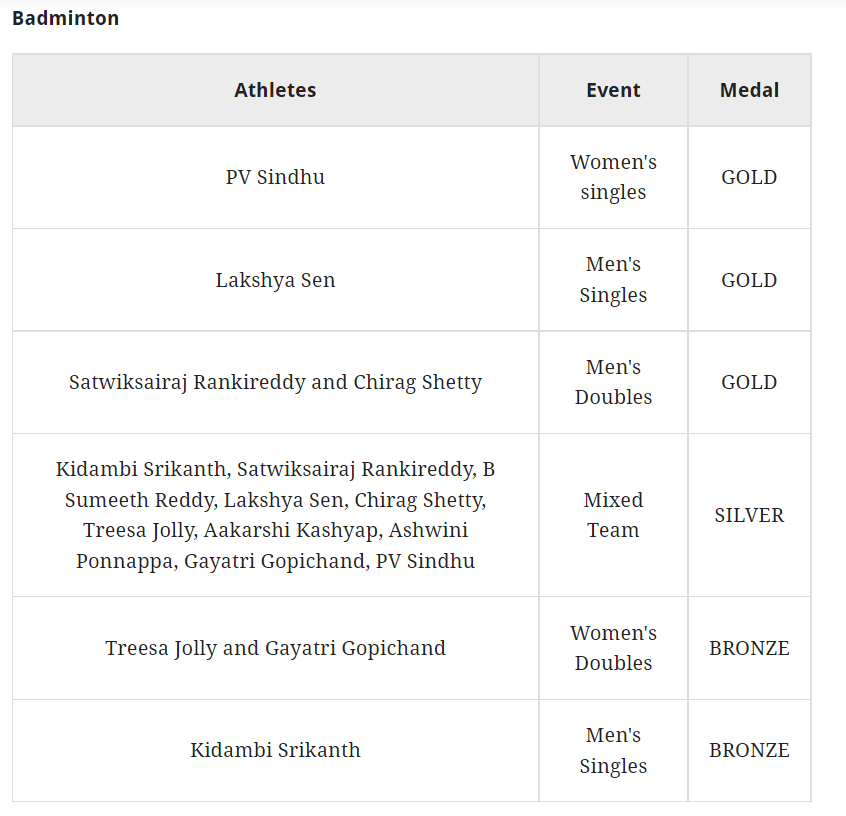Click the Women's Doubles BRONZE medal cell
Viewport: 846px width, 816px height.
tap(749, 648)
